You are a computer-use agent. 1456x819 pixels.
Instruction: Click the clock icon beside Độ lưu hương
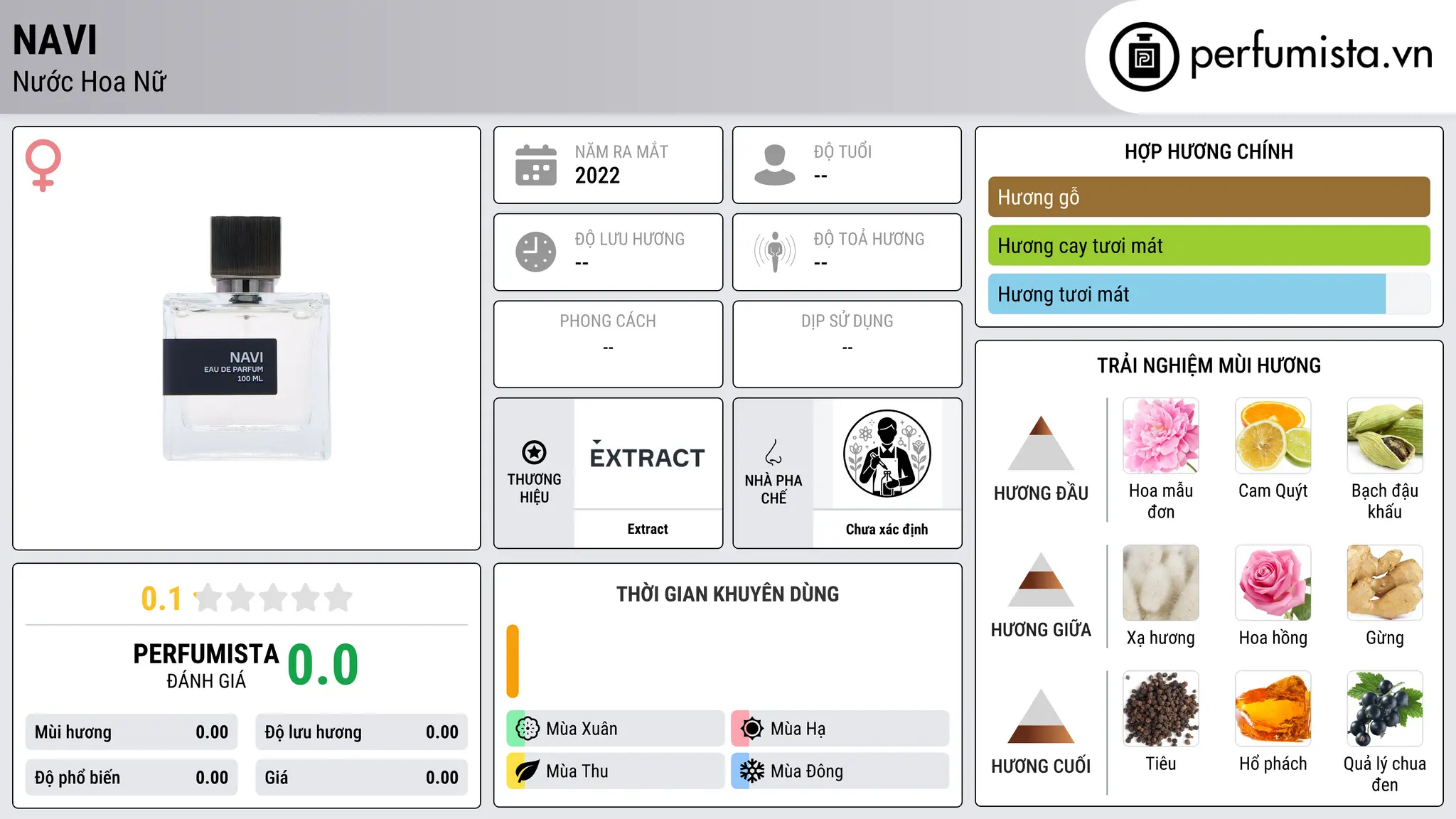536,252
